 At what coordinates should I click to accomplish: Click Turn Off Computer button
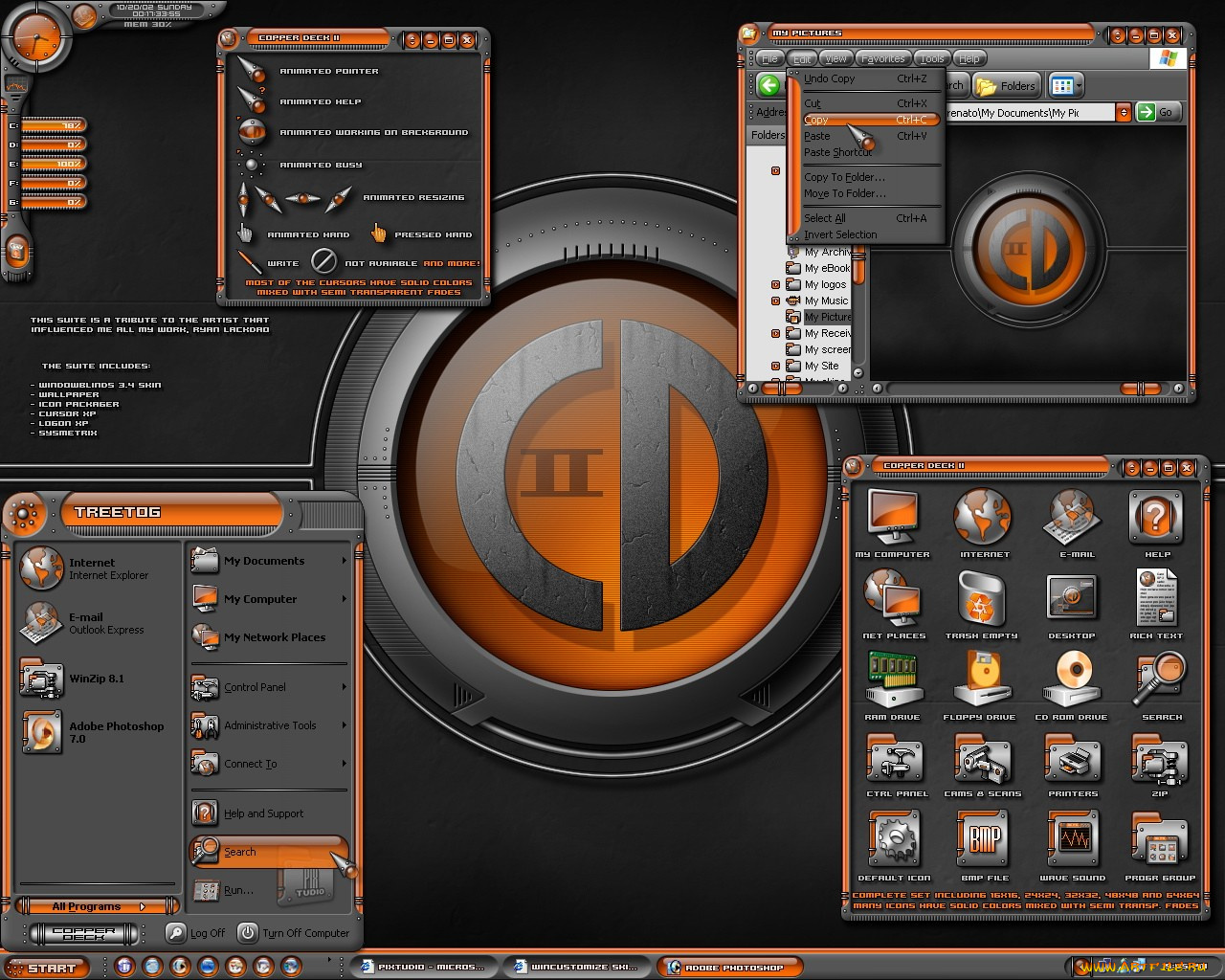tap(294, 933)
